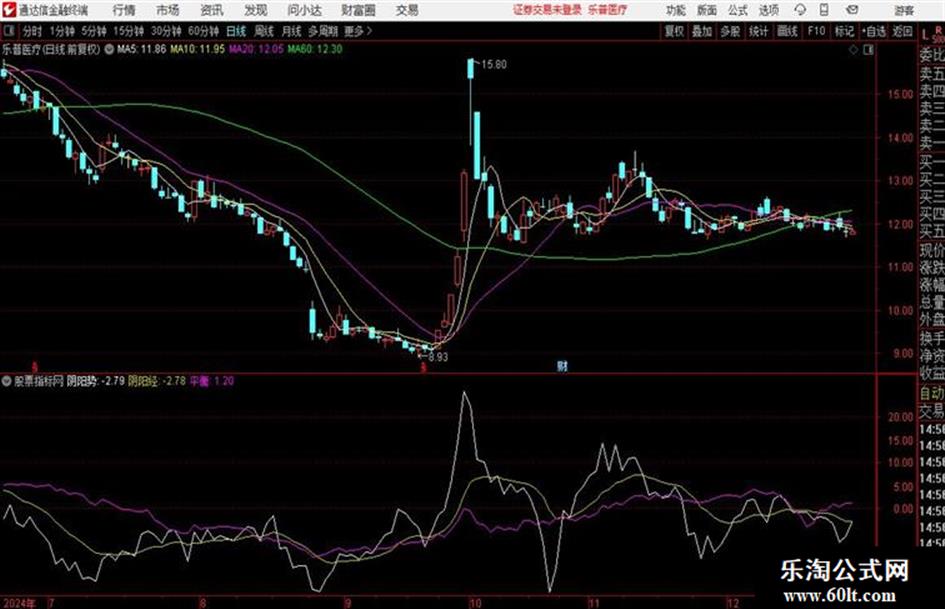Click the 复权 toolbar button
Image resolution: width=945 pixels, height=609 pixels.
click(x=674, y=31)
